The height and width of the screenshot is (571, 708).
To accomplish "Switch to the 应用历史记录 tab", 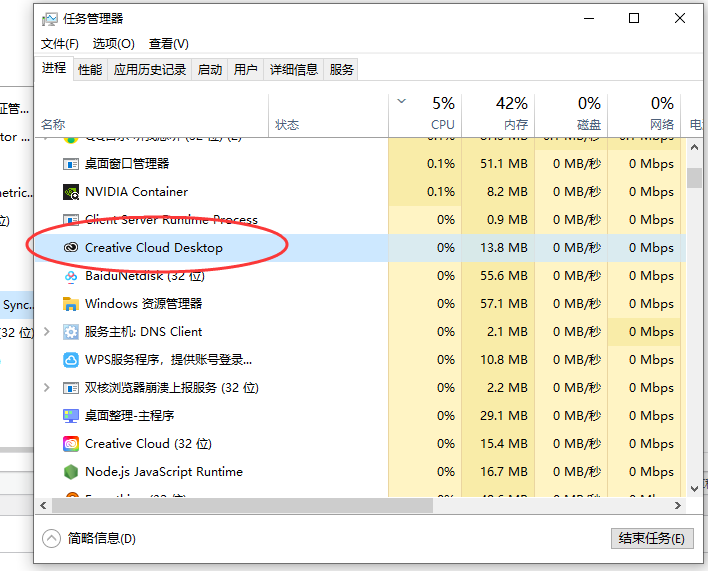I will click(x=150, y=70).
